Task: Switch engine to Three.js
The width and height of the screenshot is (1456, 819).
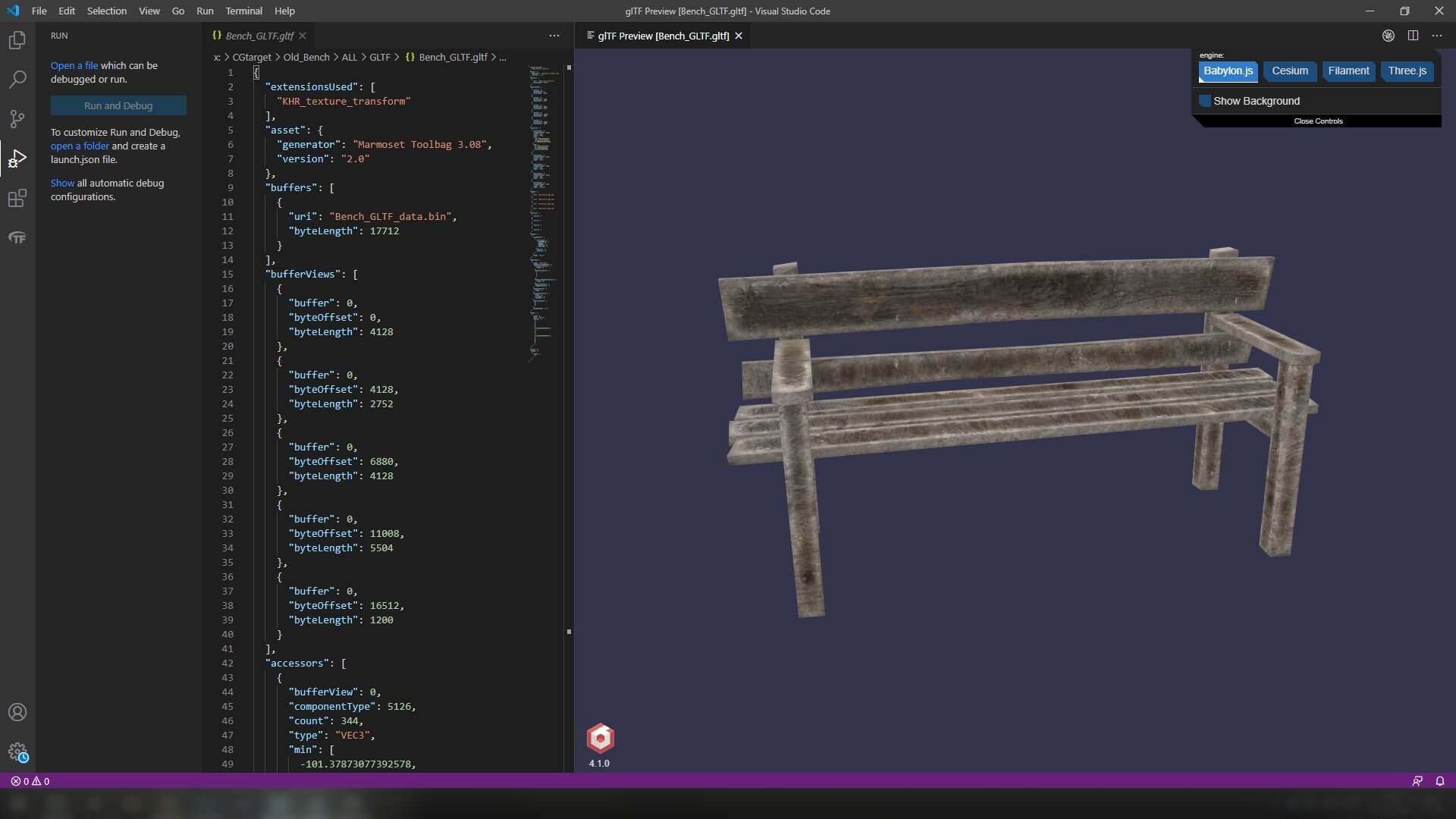Action: tap(1407, 71)
